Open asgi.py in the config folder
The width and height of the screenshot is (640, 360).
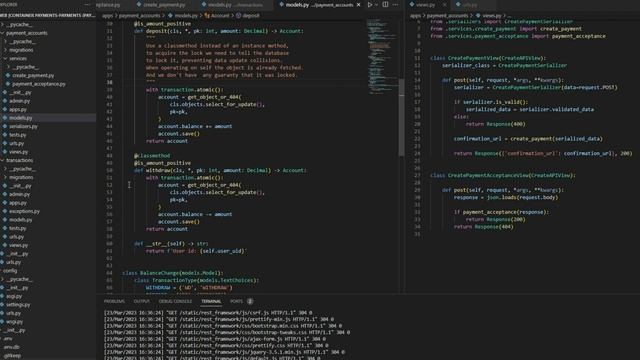pos(14,296)
